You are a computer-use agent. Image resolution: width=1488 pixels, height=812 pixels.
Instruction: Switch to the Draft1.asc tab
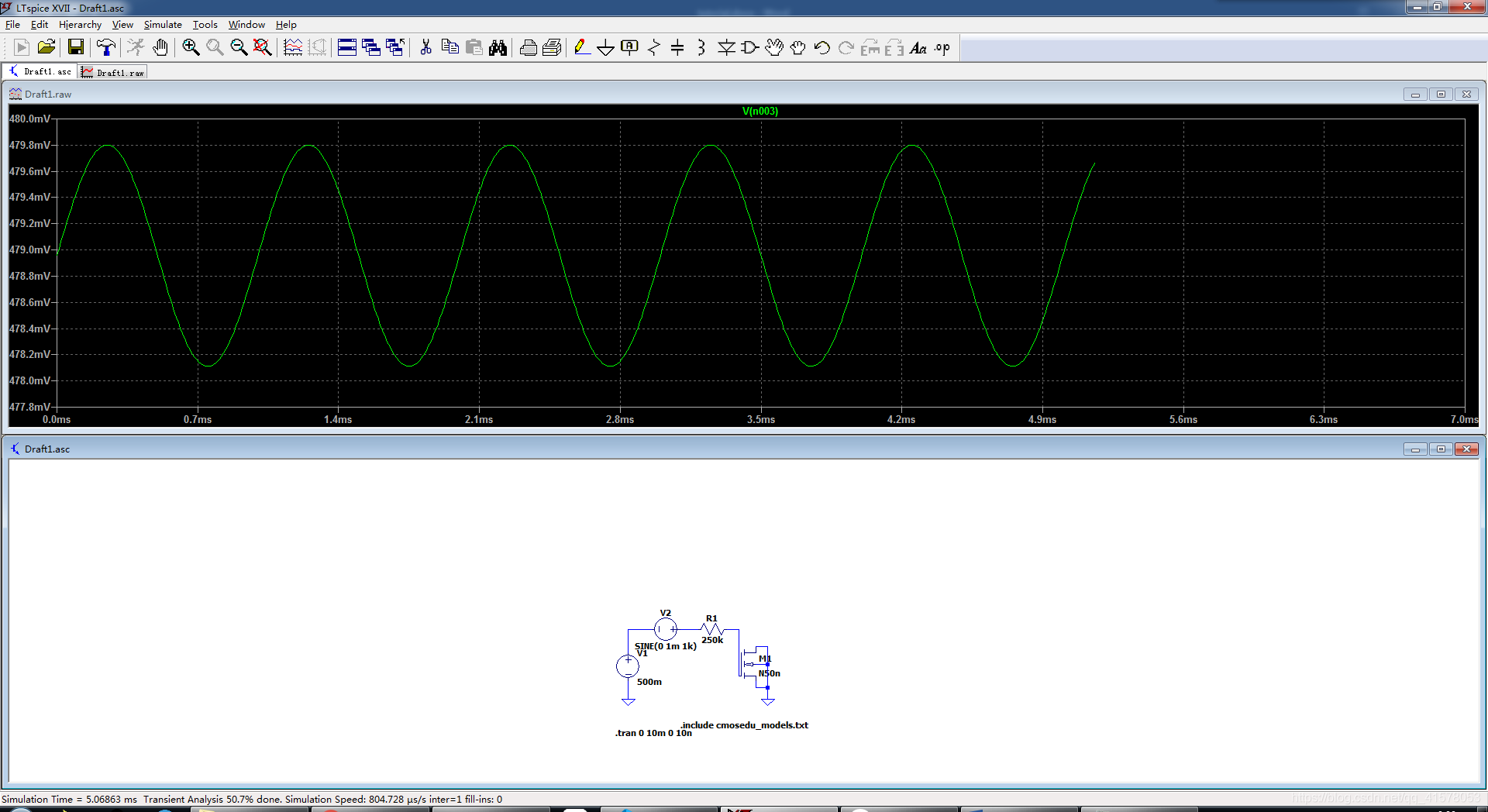[x=40, y=71]
